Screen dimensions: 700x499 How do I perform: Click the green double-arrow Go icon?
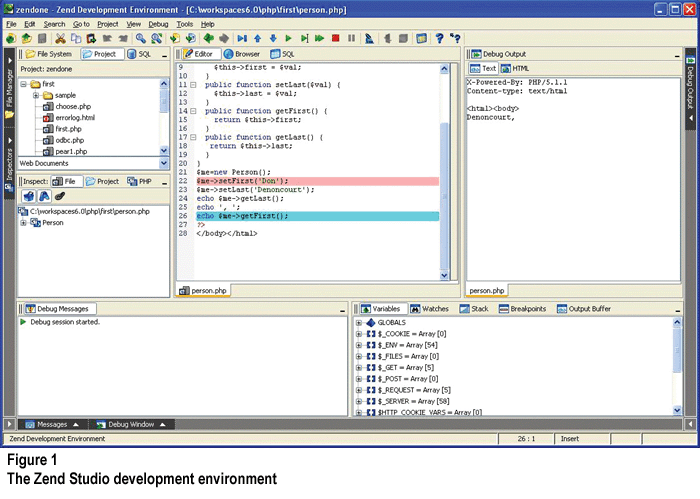[x=319, y=38]
